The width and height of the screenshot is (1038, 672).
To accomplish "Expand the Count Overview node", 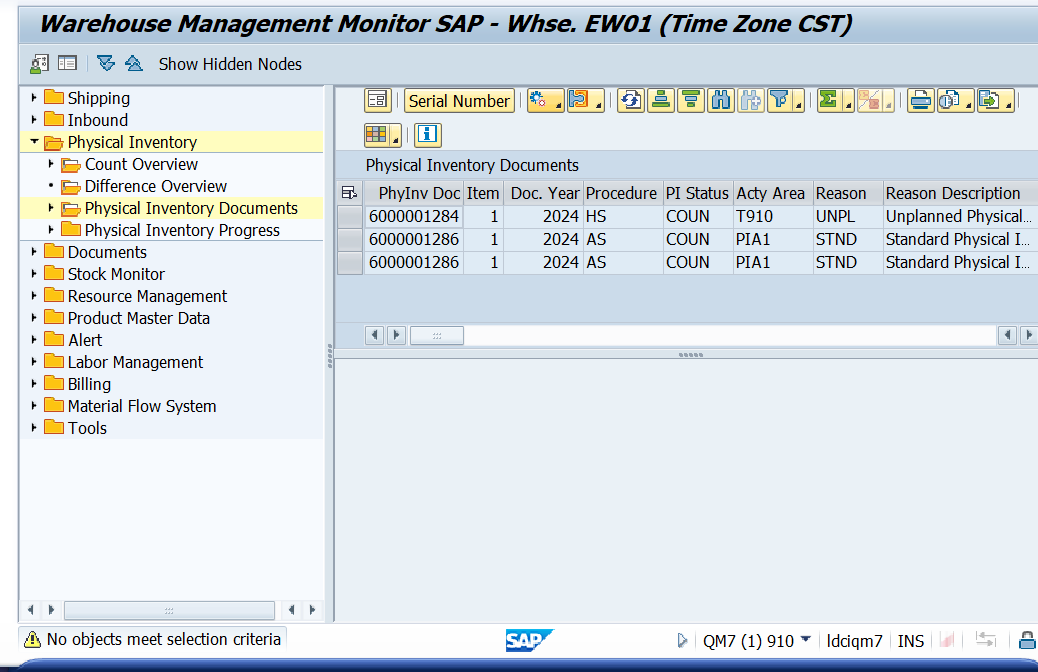I will point(51,164).
